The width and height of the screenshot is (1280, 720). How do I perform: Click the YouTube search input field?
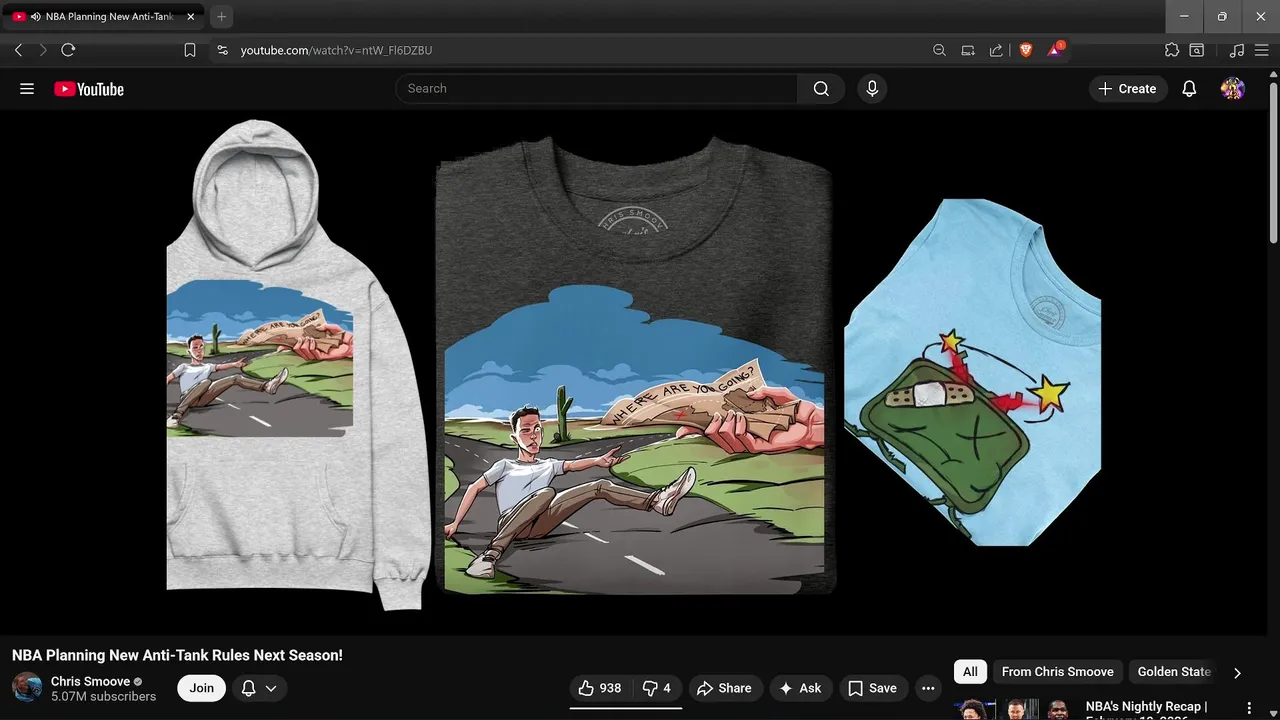[597, 89]
